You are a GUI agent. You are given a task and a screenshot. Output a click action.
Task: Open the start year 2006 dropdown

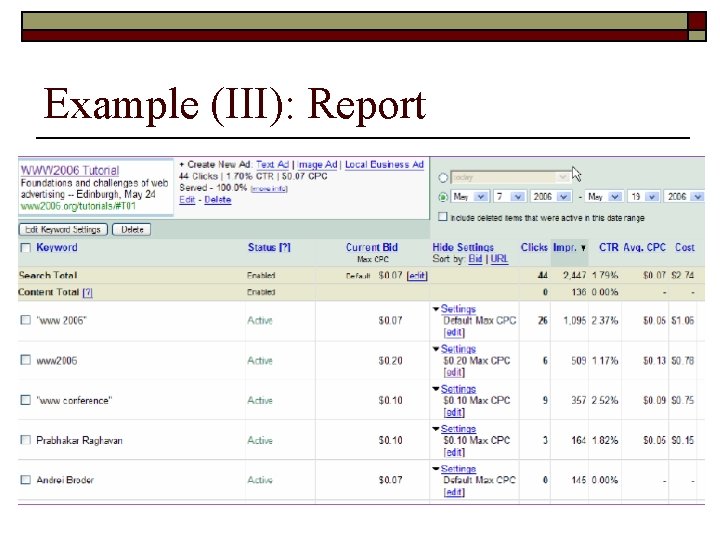550,197
